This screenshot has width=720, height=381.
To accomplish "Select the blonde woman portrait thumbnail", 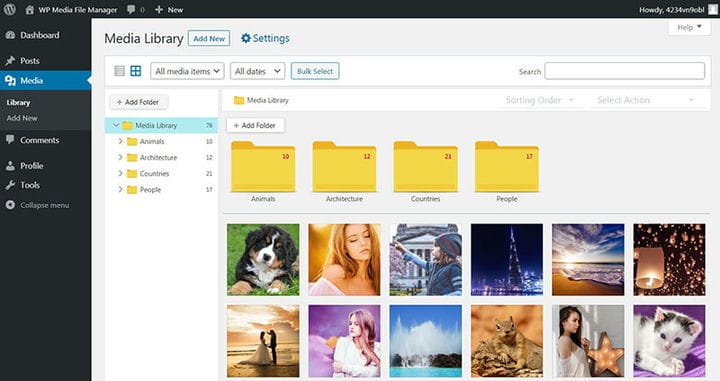I will click(x=344, y=259).
